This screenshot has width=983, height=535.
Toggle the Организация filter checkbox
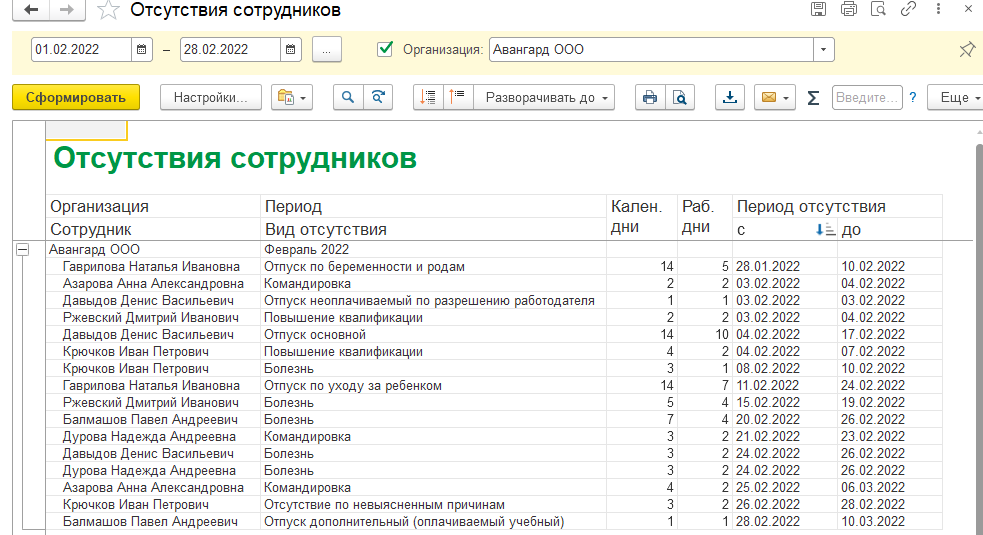385,49
